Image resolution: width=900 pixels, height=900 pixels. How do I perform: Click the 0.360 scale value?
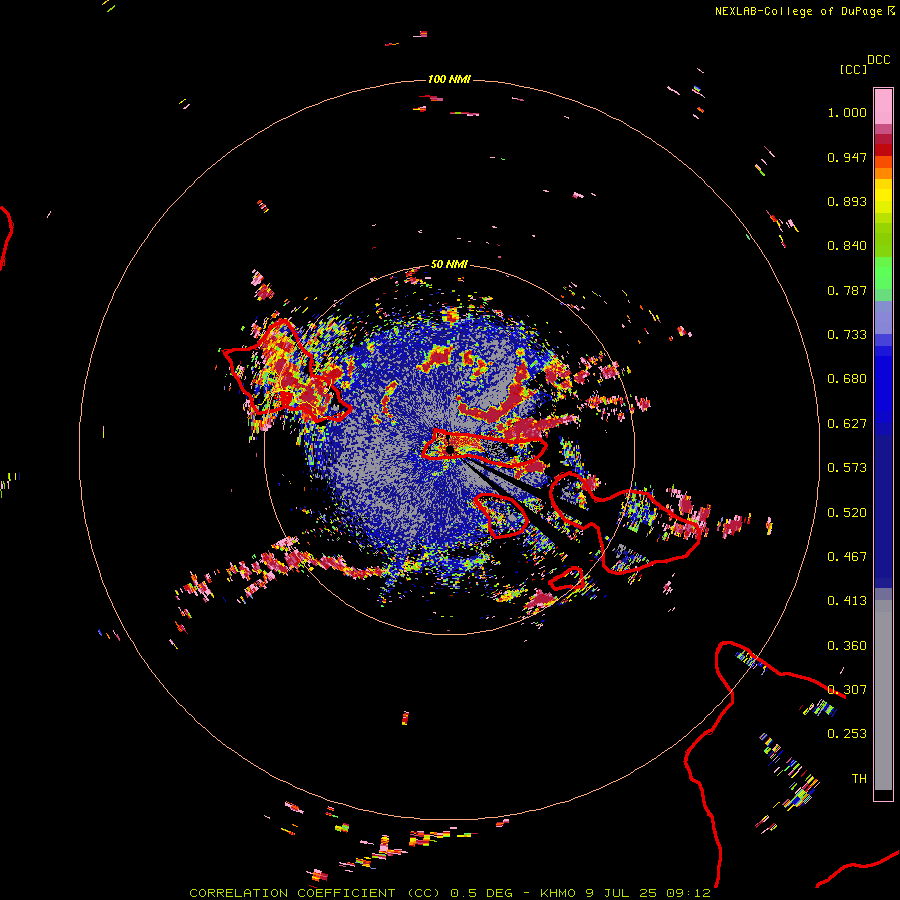coord(847,646)
